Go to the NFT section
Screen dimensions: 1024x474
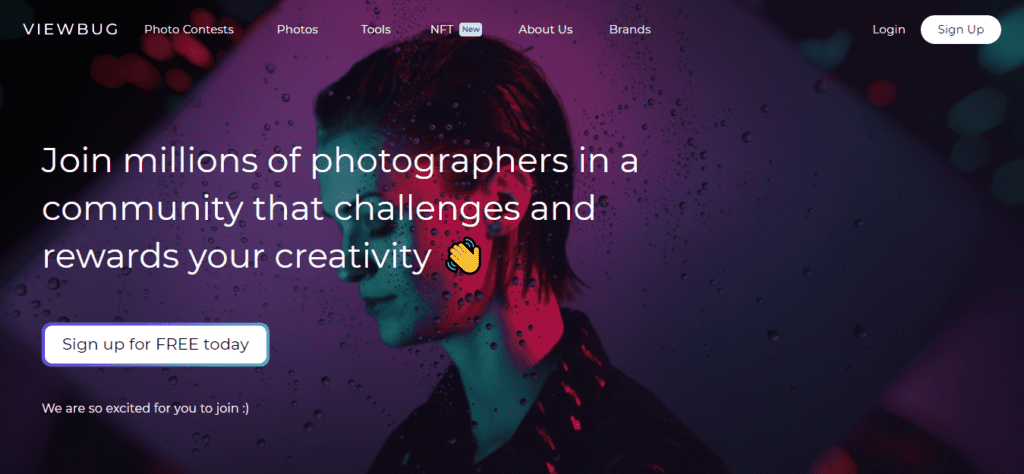(x=441, y=29)
